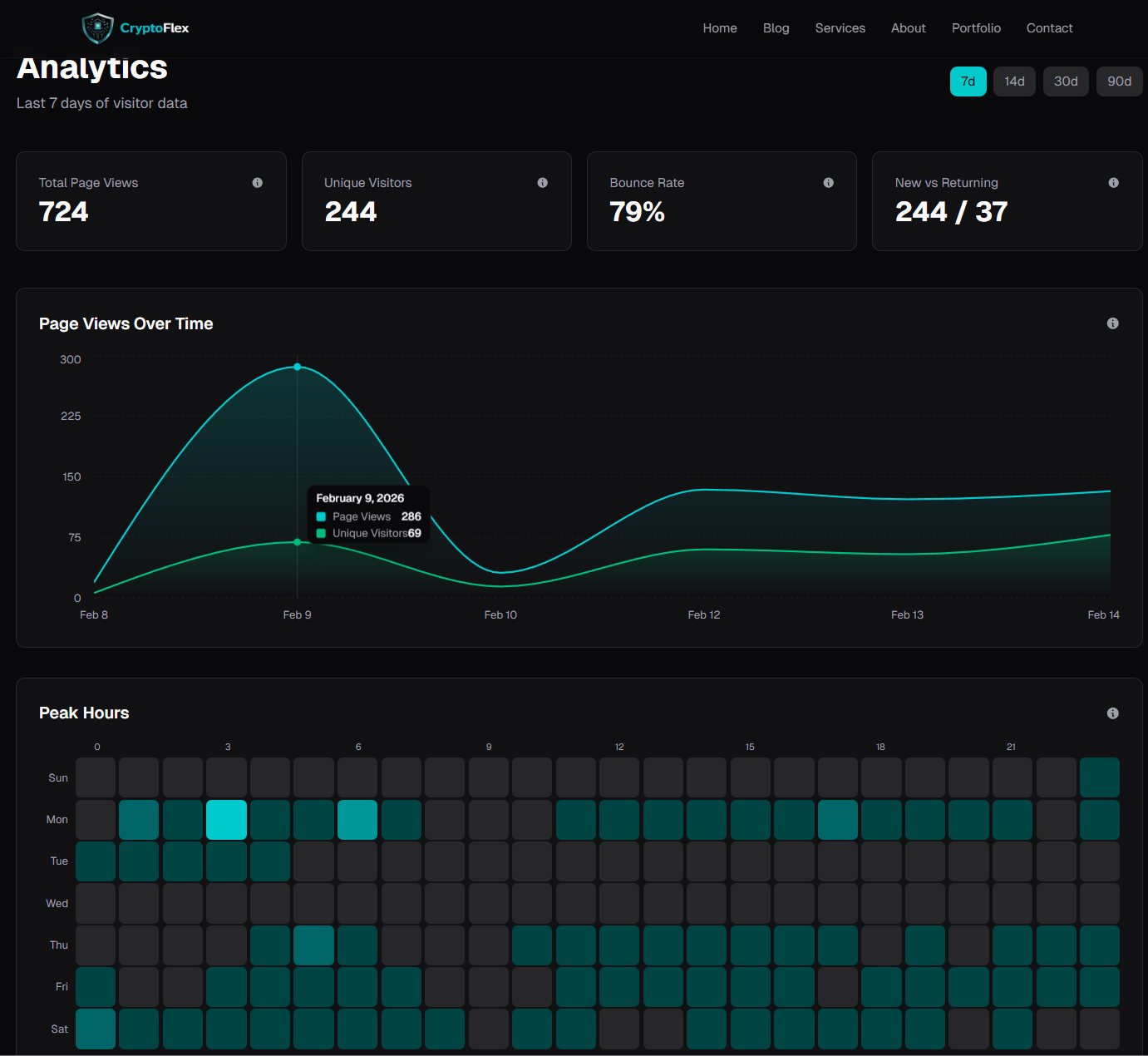
Task: Click the Unique Visitors info icon
Action: pos(543,182)
